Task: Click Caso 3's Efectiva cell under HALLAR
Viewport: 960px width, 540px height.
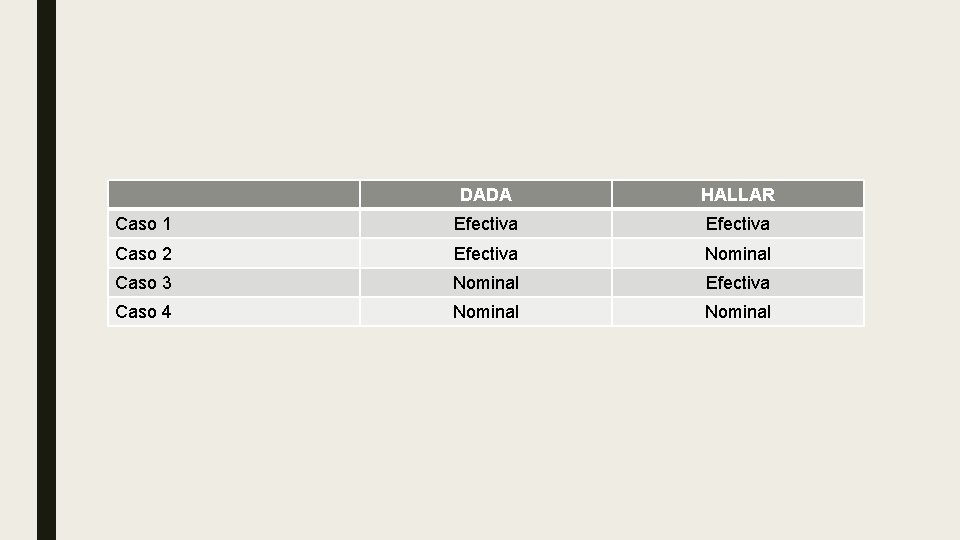Action: [x=738, y=283]
